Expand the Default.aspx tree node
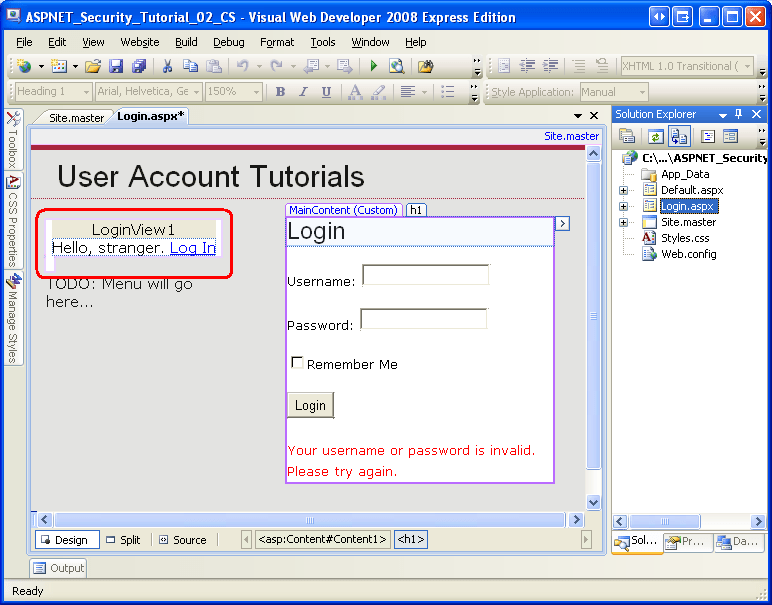The image size is (772, 605). pyautogui.click(x=623, y=191)
